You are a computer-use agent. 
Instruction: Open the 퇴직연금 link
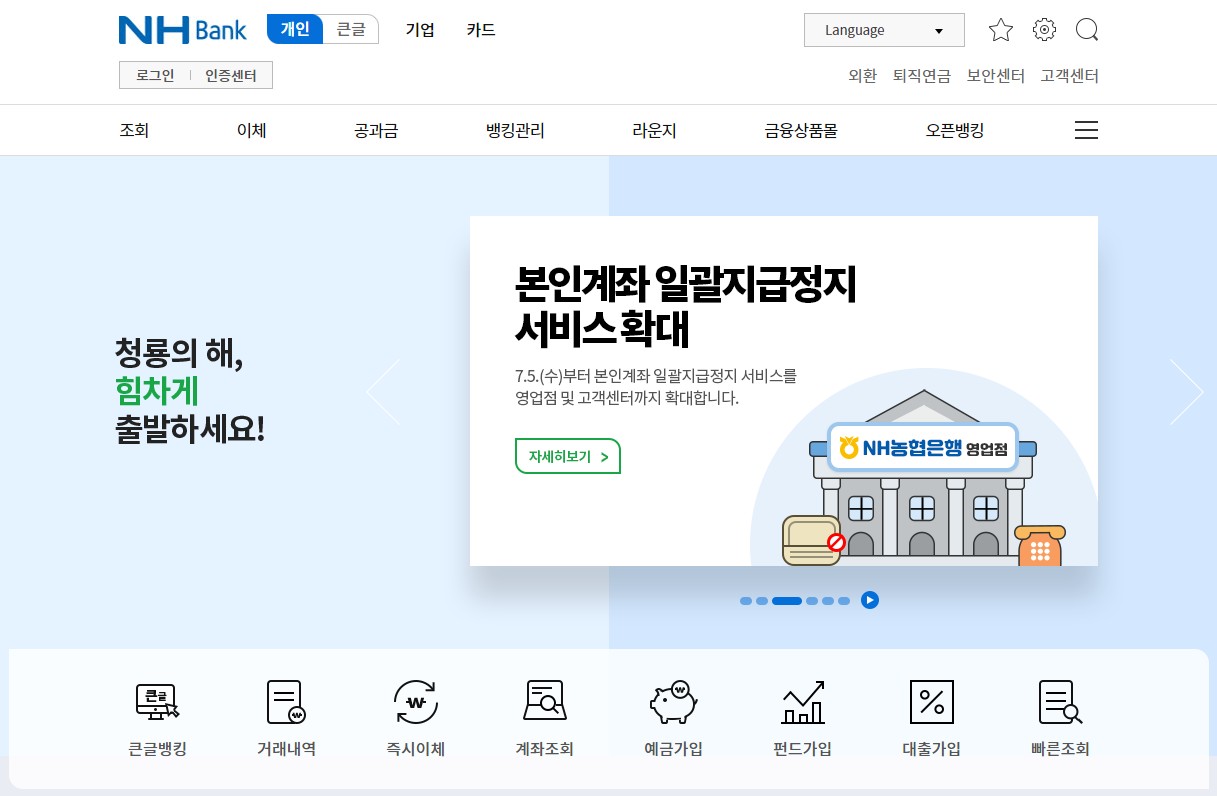tap(922, 76)
